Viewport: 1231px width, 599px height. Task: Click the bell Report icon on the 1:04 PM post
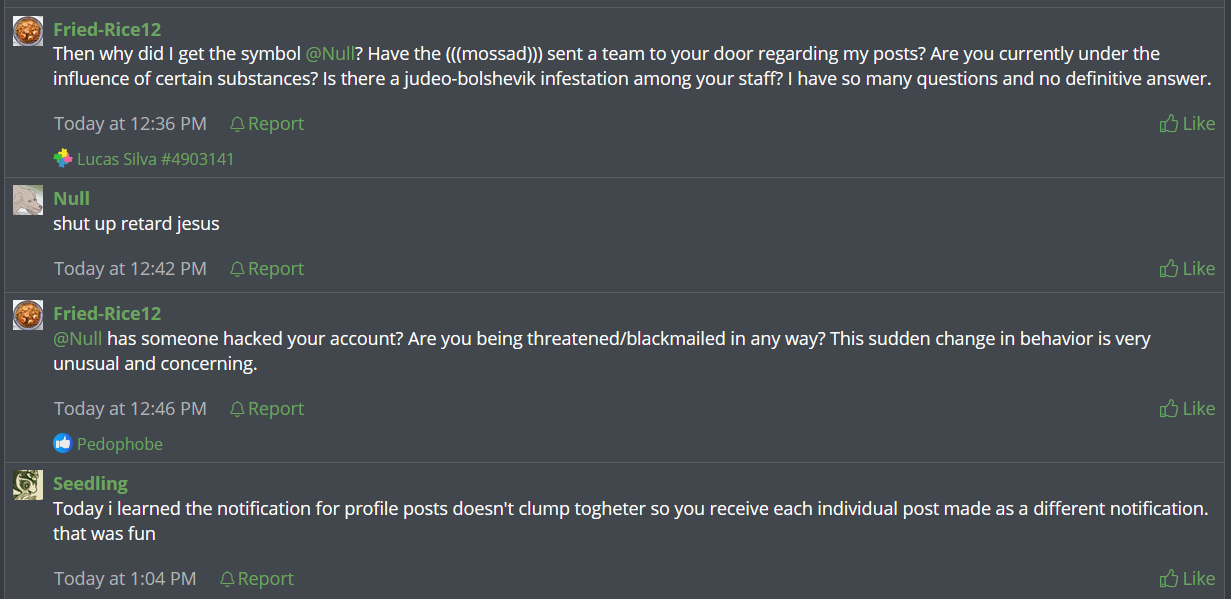point(227,579)
